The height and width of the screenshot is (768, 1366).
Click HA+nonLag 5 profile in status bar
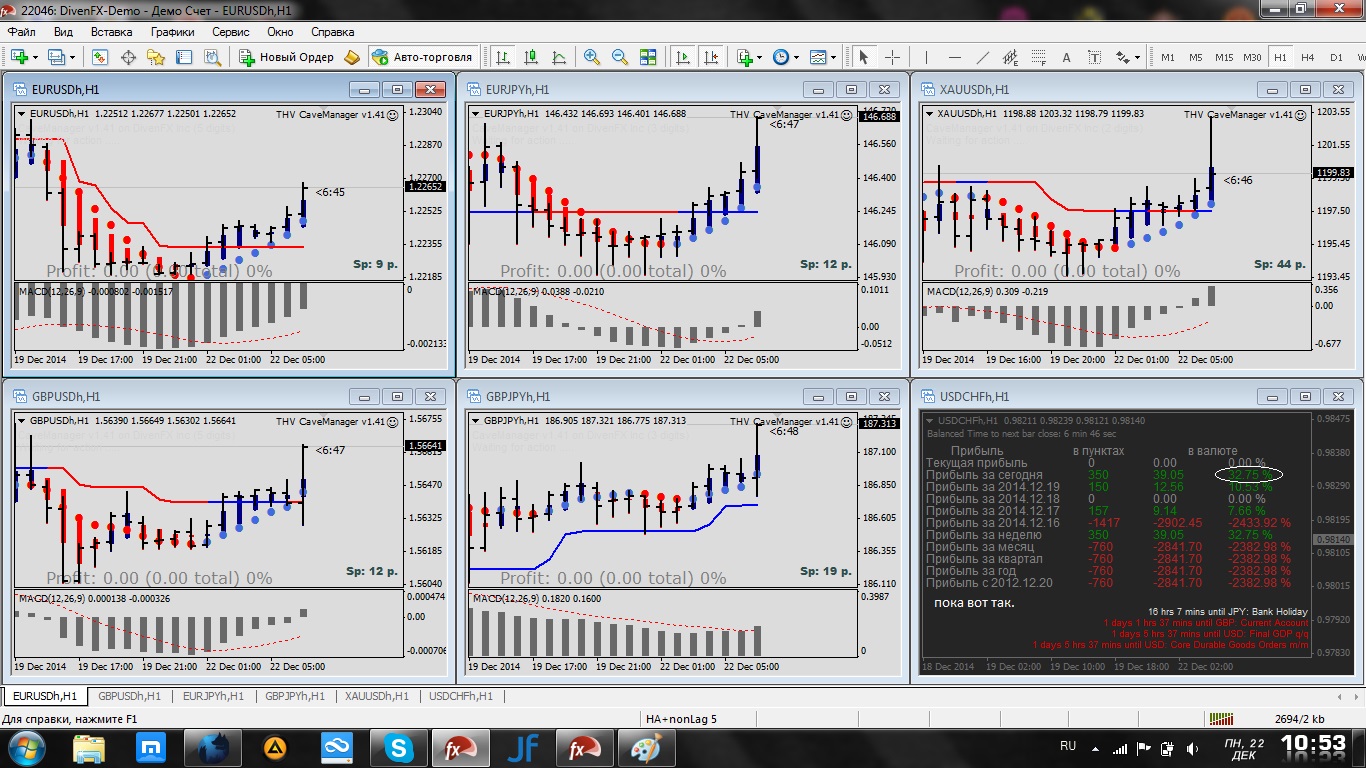(x=681, y=718)
